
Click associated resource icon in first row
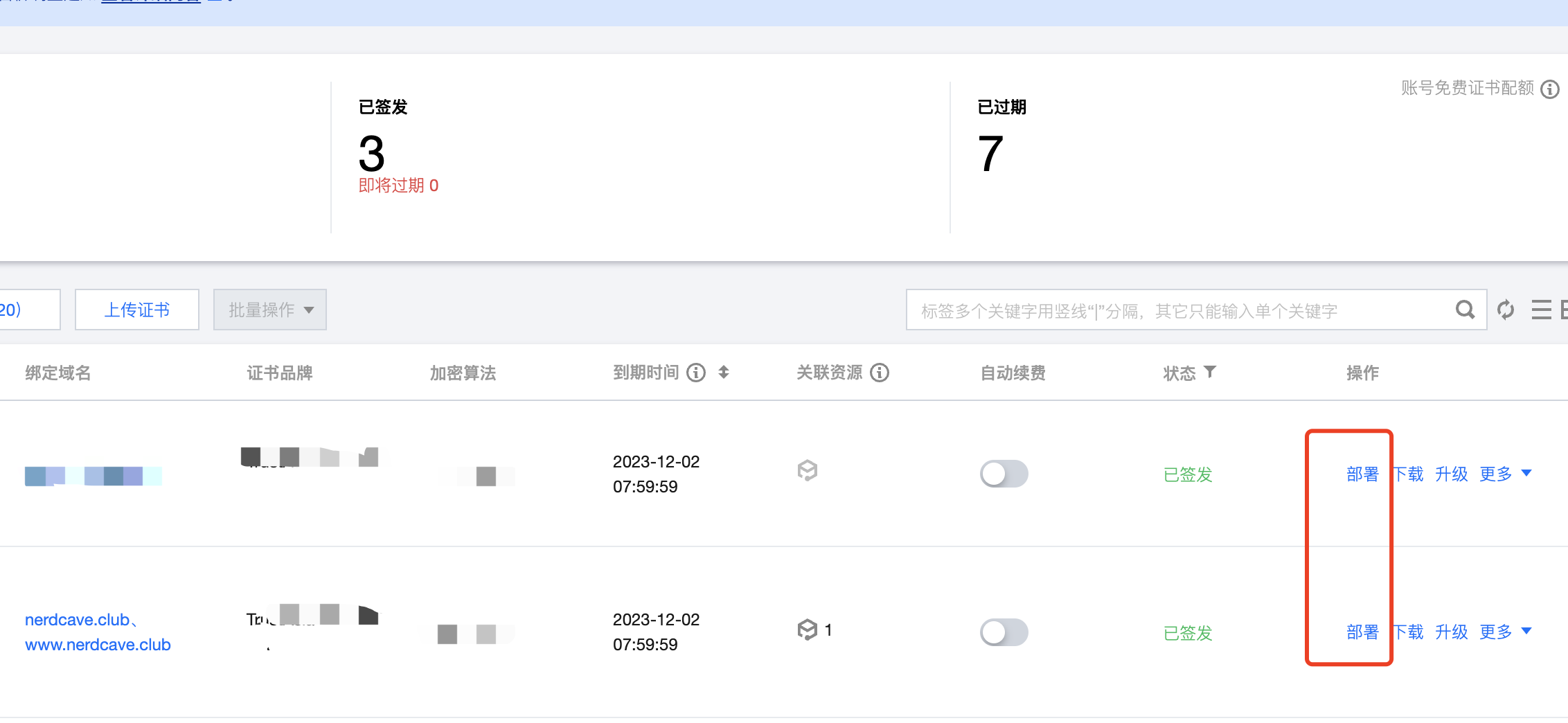pyautogui.click(x=808, y=471)
